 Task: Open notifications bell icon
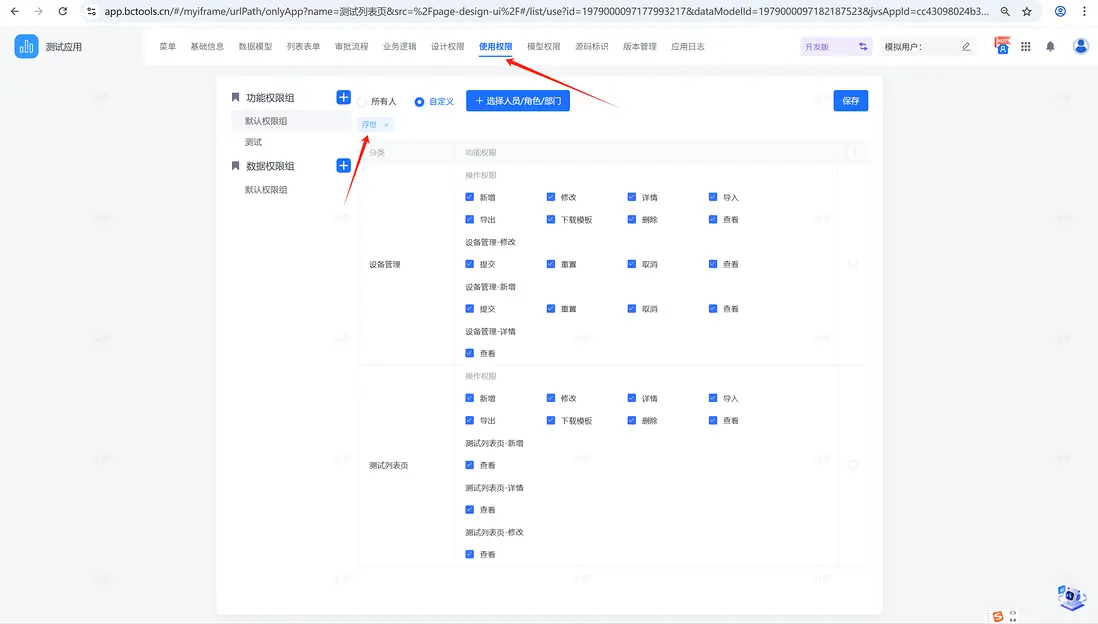tap(1050, 46)
